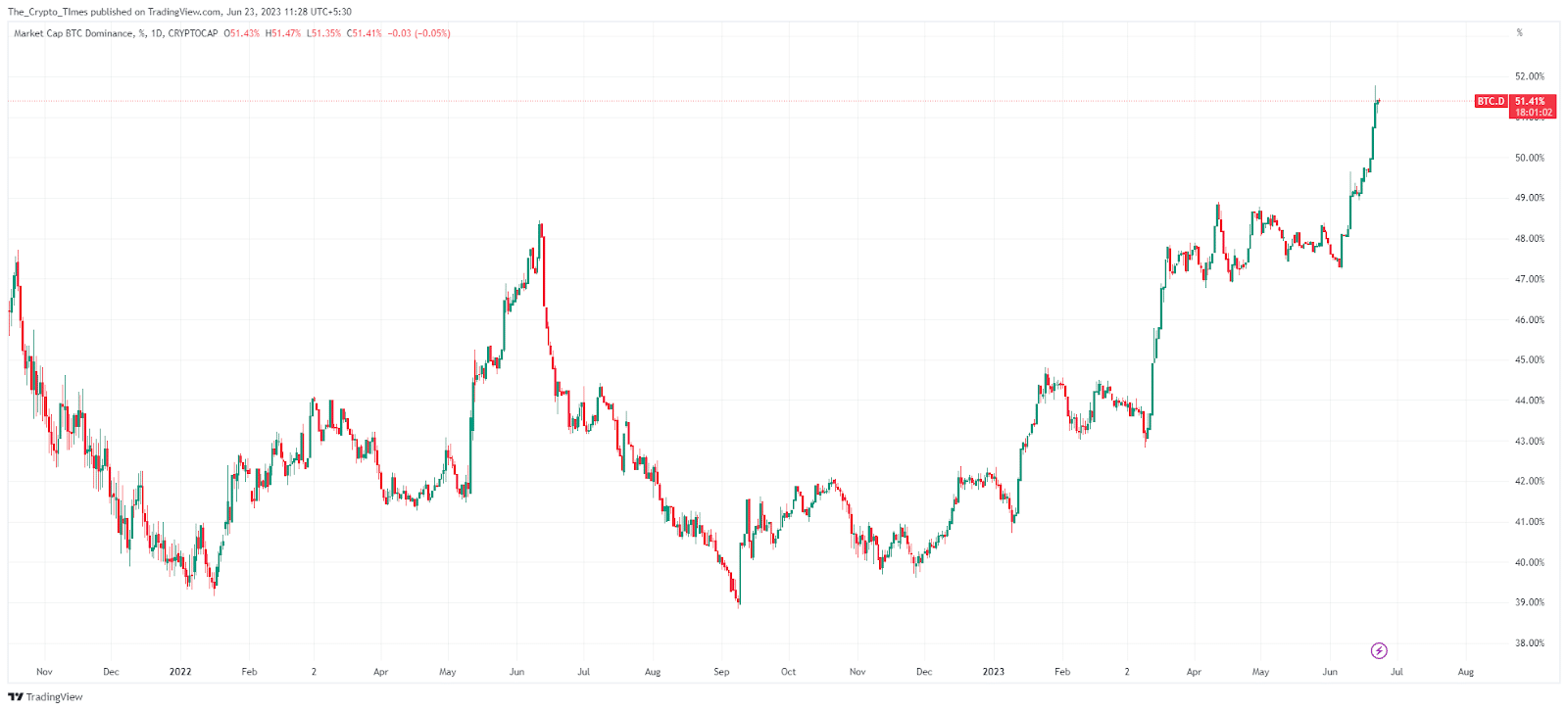Click the 48.00% price axis label
1568x711 pixels.
coord(1530,239)
